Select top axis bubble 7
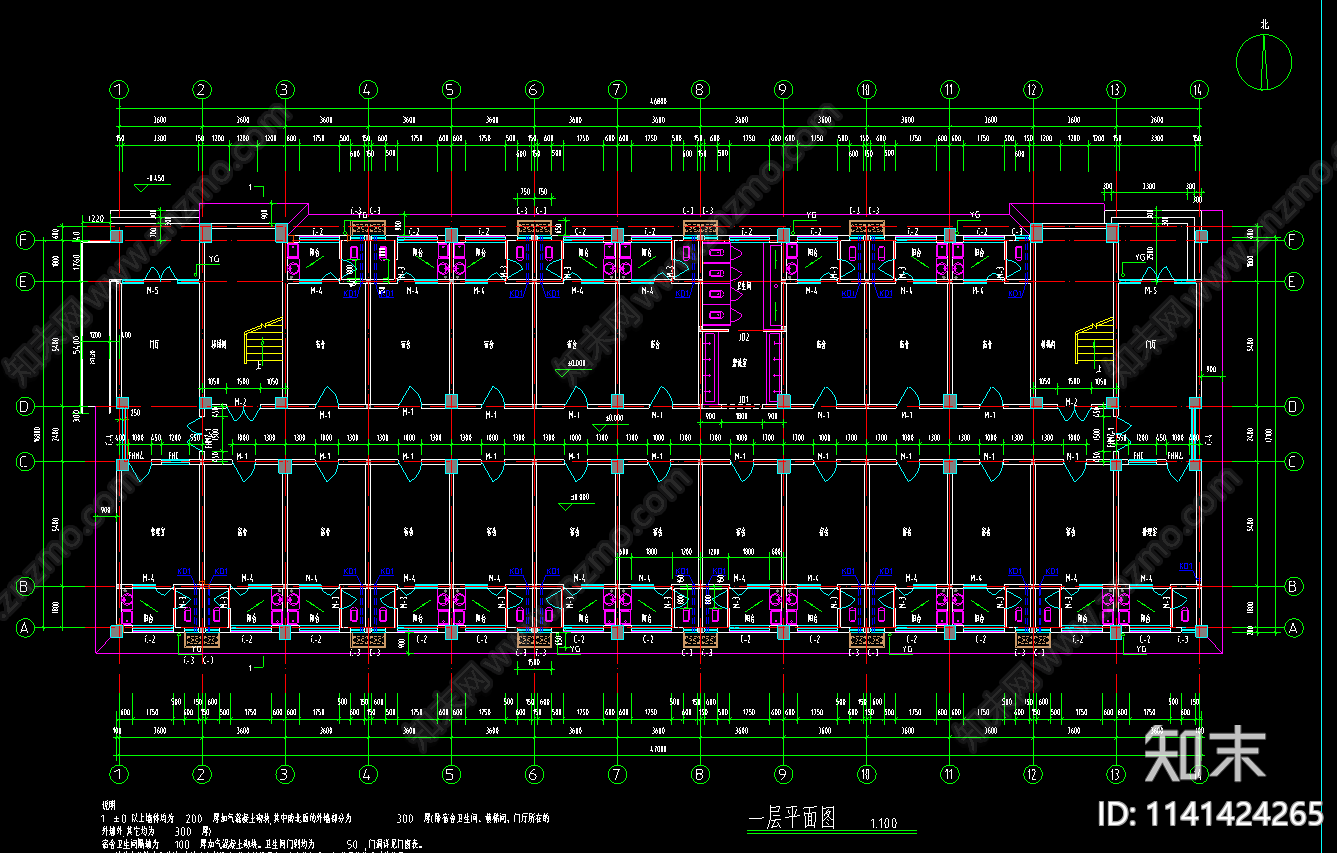The image size is (1337, 853). [617, 89]
